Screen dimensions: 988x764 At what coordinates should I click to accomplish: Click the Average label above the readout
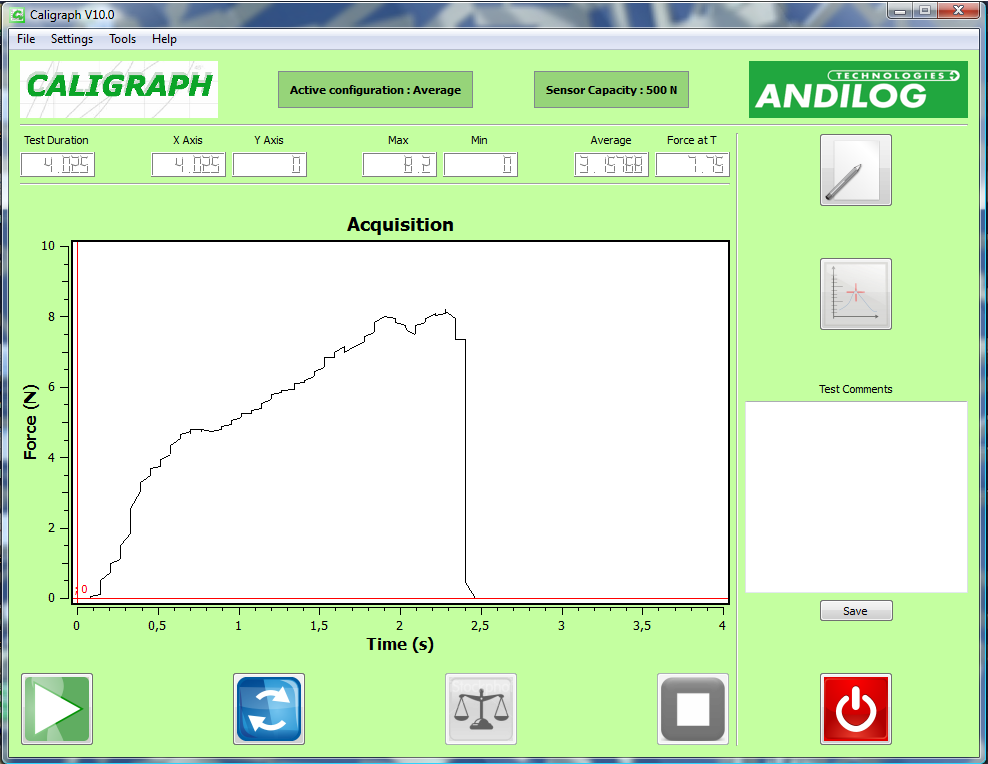(x=611, y=140)
